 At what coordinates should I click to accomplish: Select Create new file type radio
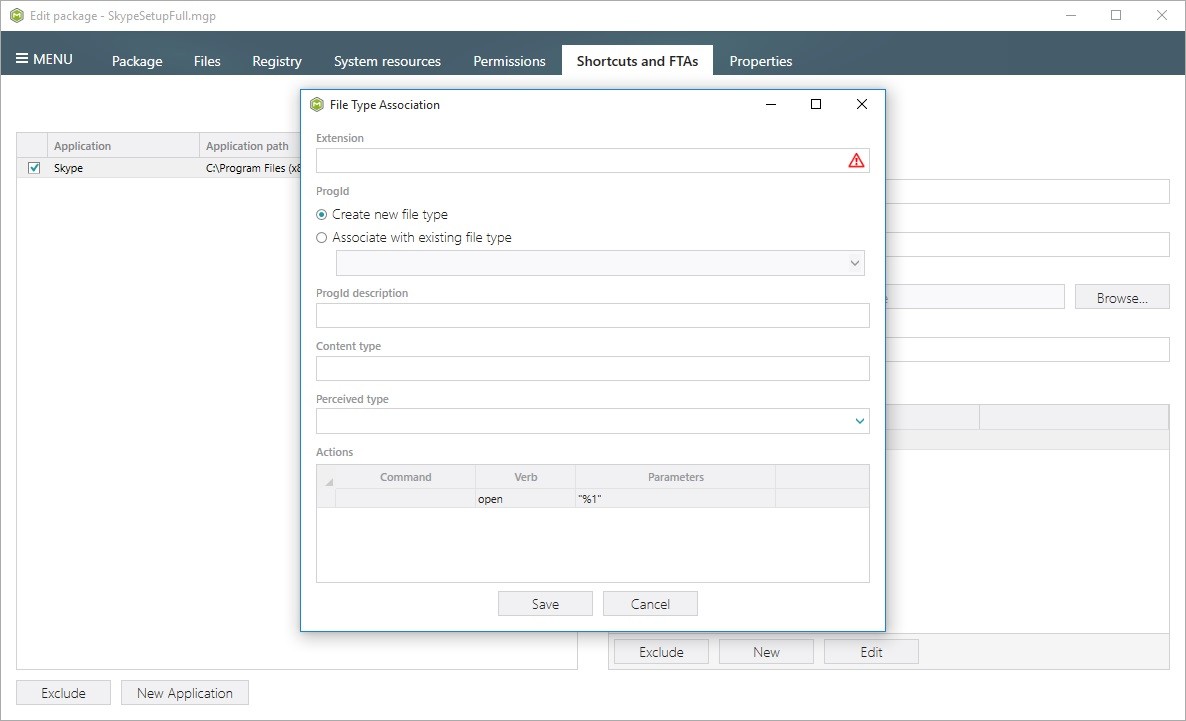pyautogui.click(x=321, y=215)
